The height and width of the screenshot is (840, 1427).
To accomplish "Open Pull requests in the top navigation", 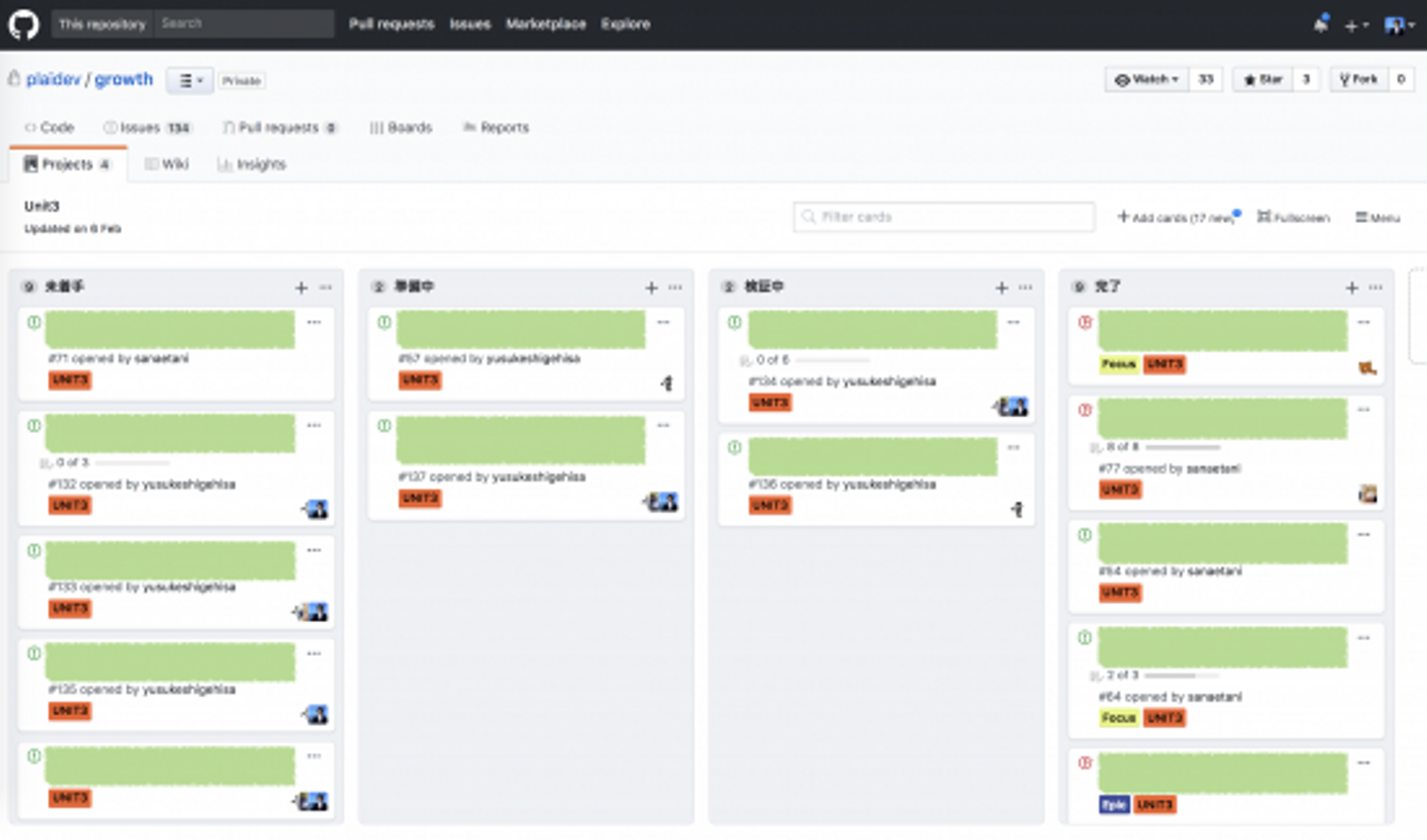I will pyautogui.click(x=391, y=24).
